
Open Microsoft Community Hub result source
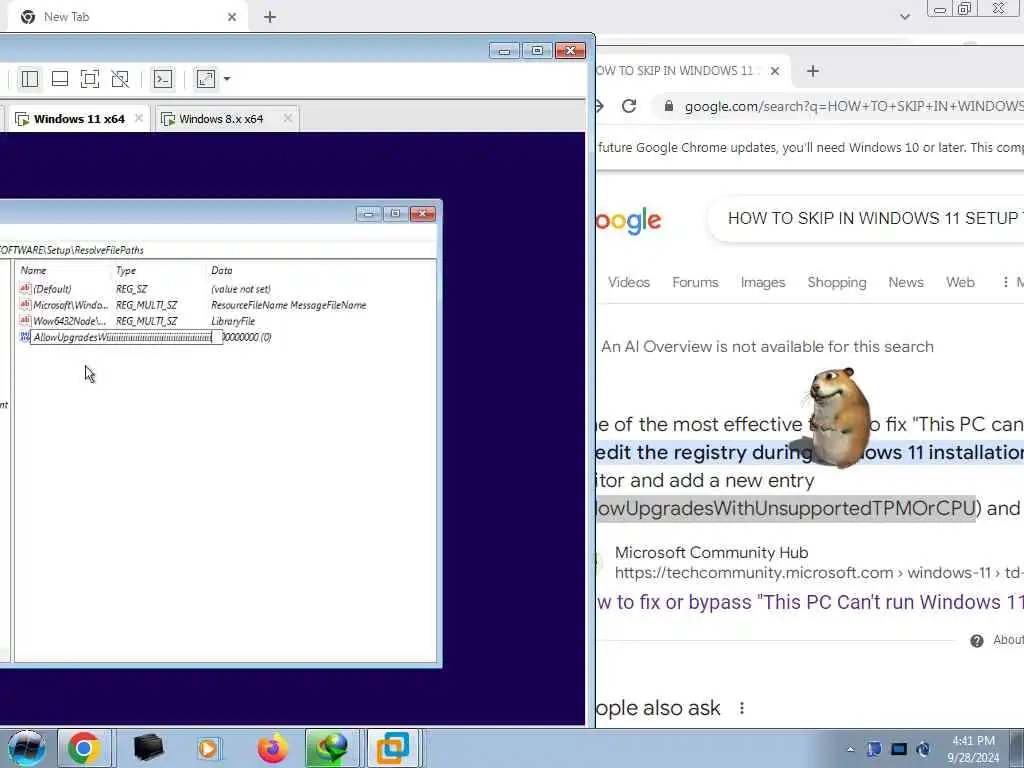pos(712,552)
